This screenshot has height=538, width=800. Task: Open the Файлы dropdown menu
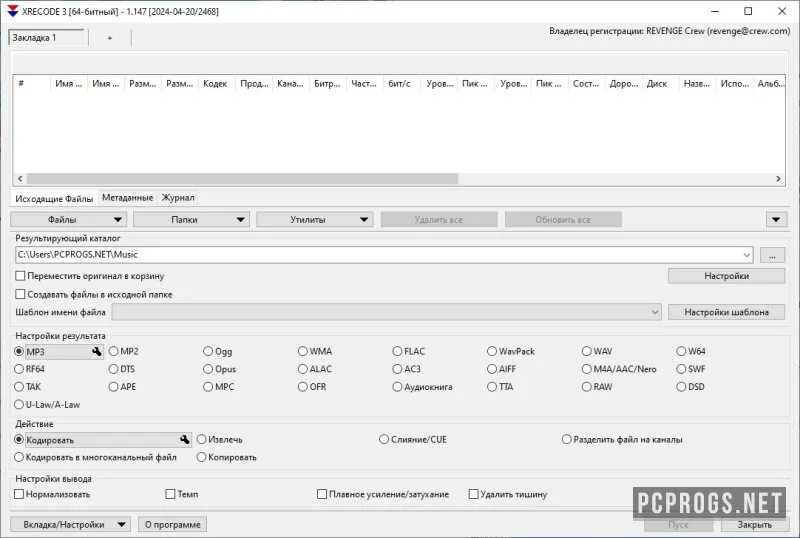(x=68, y=219)
